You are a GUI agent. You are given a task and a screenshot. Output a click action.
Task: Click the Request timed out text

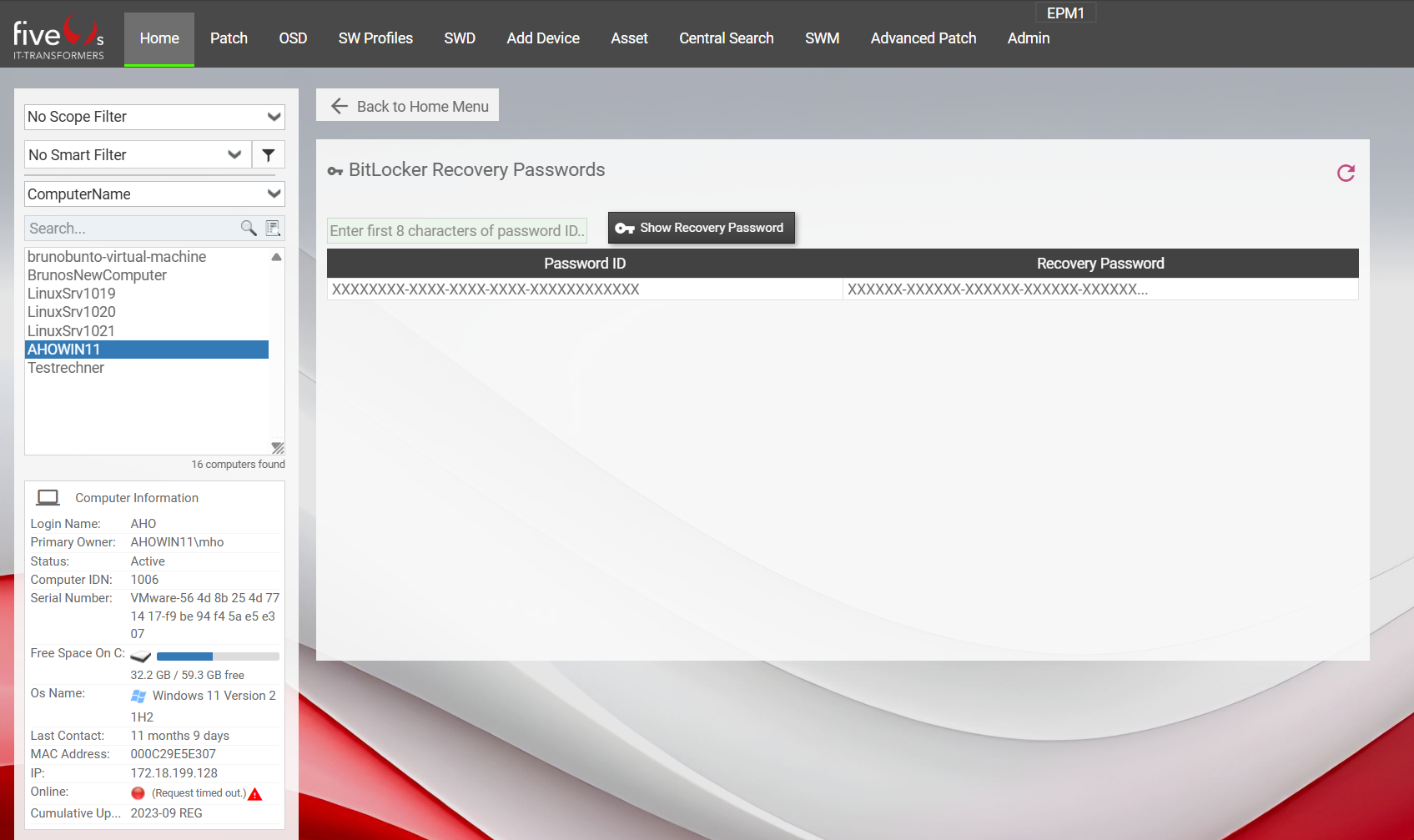point(199,793)
